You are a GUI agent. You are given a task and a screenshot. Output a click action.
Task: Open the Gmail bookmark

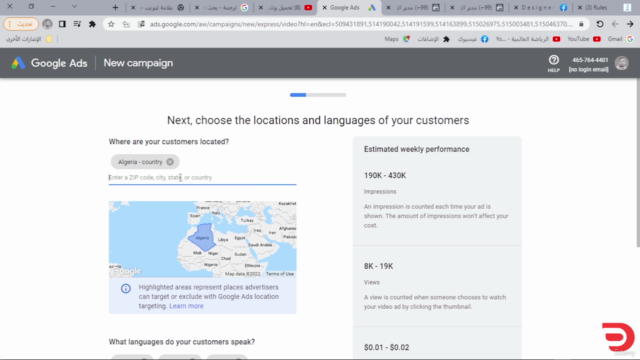coord(620,39)
